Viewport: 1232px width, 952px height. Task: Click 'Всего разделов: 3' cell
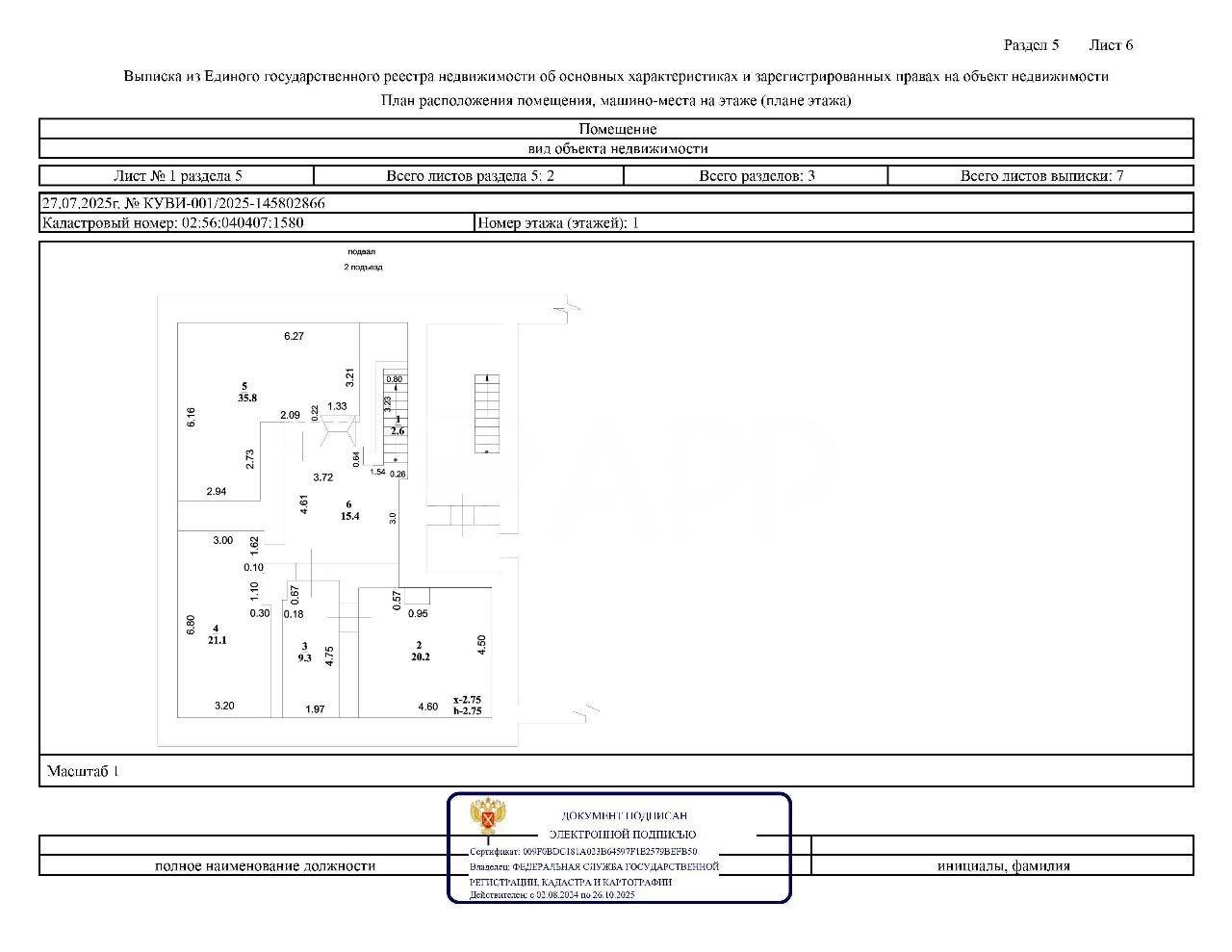[x=757, y=176]
